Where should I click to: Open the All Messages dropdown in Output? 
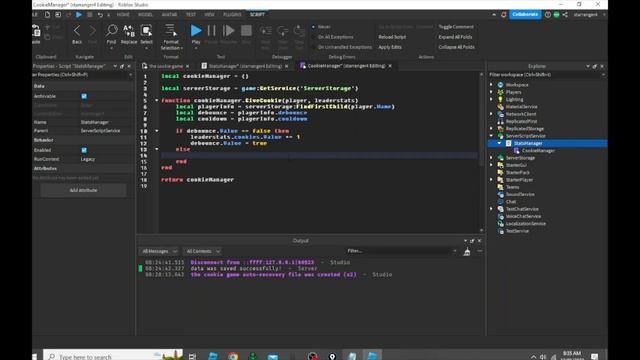[x=159, y=251]
